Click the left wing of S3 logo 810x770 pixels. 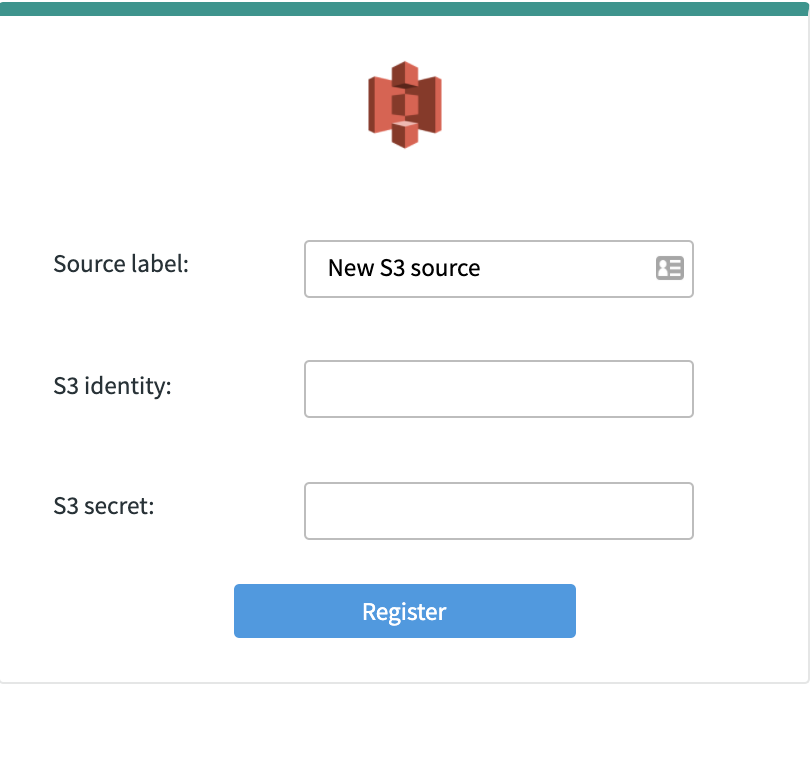click(x=380, y=105)
